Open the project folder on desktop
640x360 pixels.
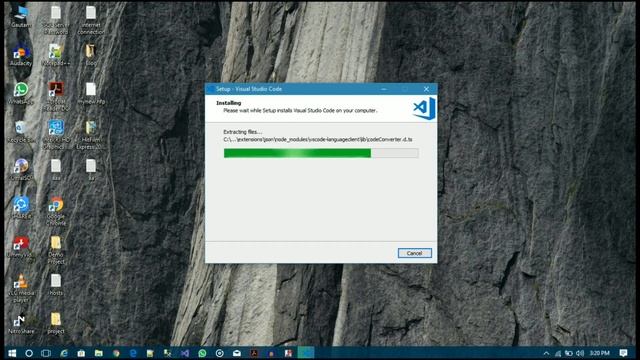[x=56, y=324]
